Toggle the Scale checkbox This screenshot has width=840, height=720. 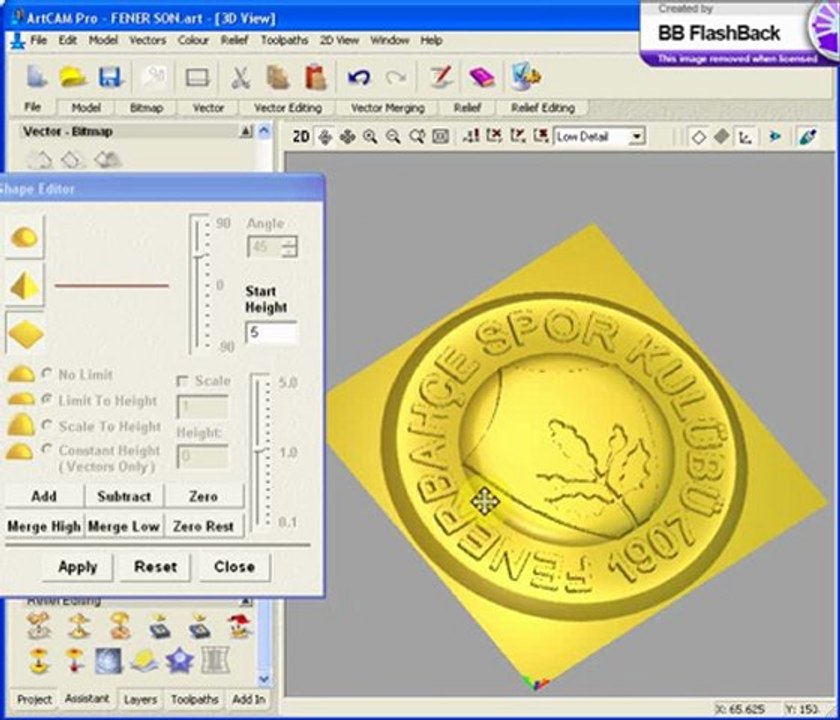point(183,381)
